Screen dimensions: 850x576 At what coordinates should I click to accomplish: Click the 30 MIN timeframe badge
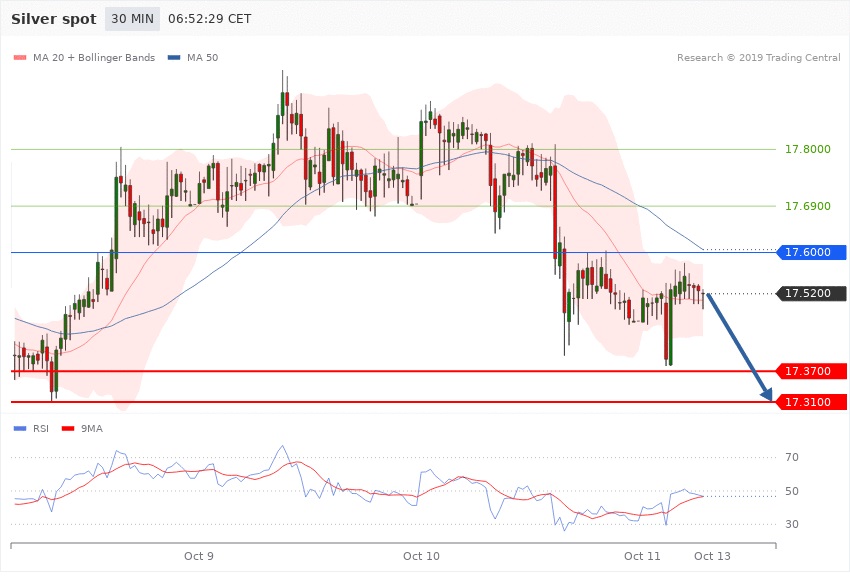[x=132, y=20]
